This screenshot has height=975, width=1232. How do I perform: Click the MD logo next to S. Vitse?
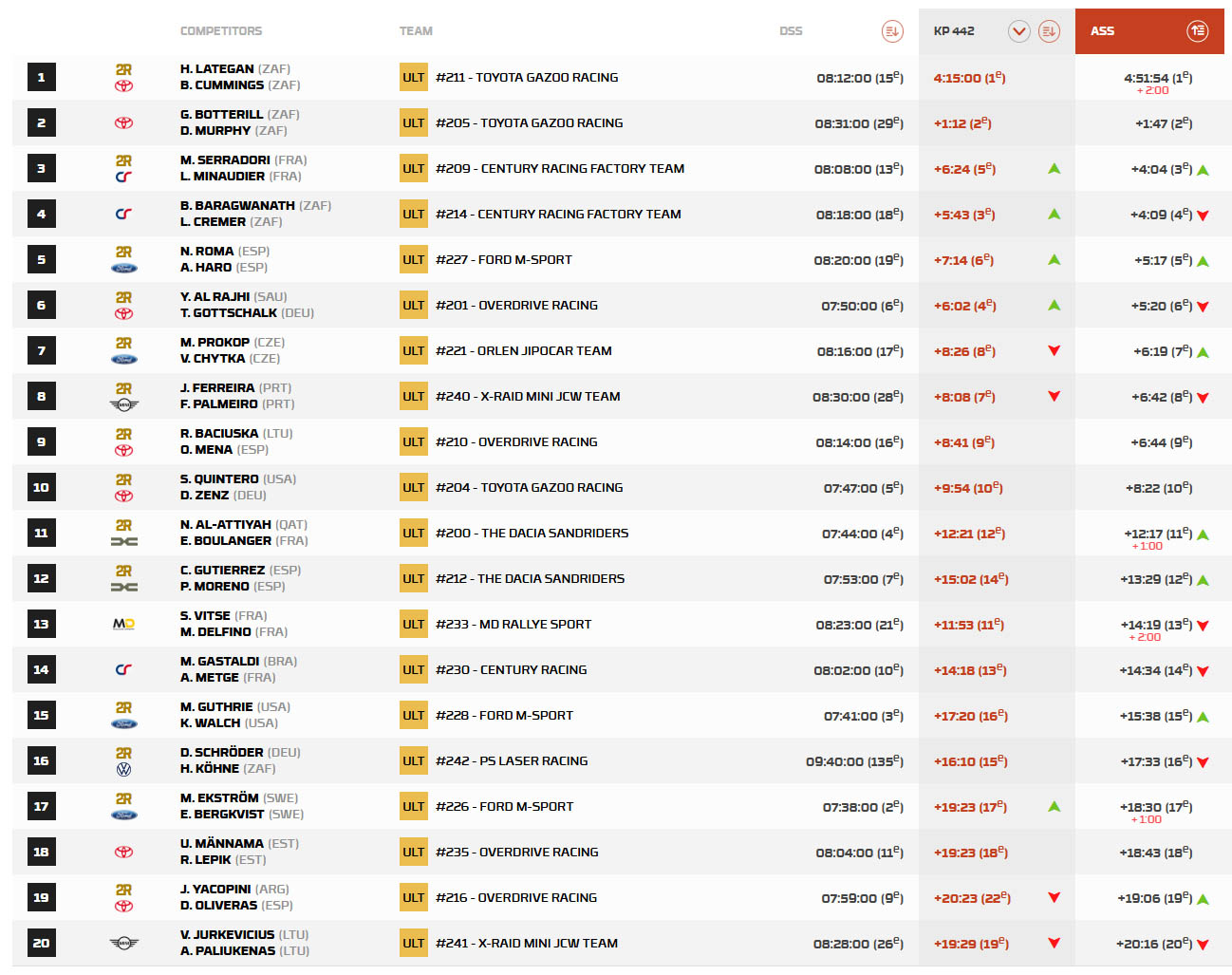tap(123, 624)
